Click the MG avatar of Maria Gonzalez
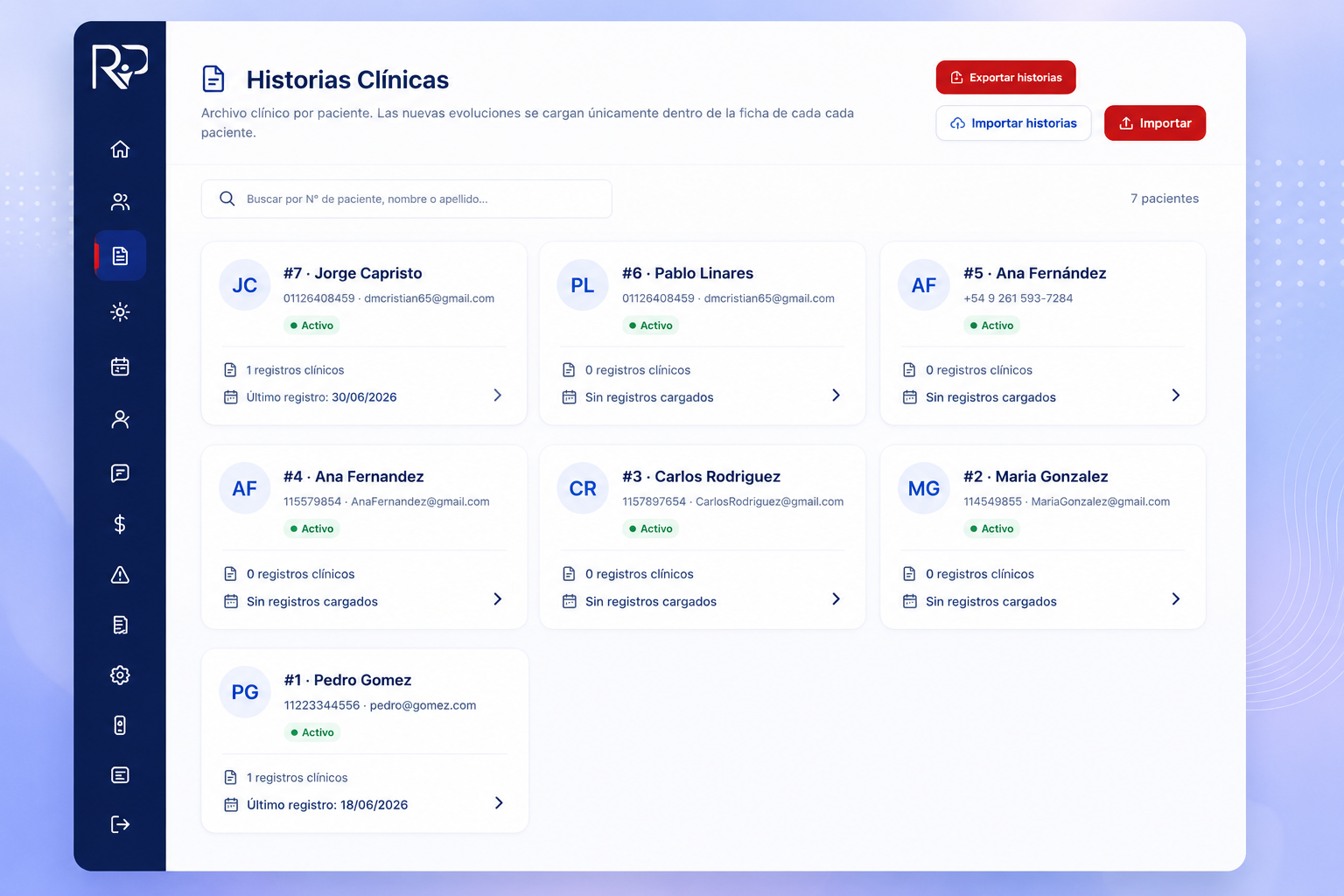Image resolution: width=1344 pixels, height=896 pixels. [x=924, y=488]
